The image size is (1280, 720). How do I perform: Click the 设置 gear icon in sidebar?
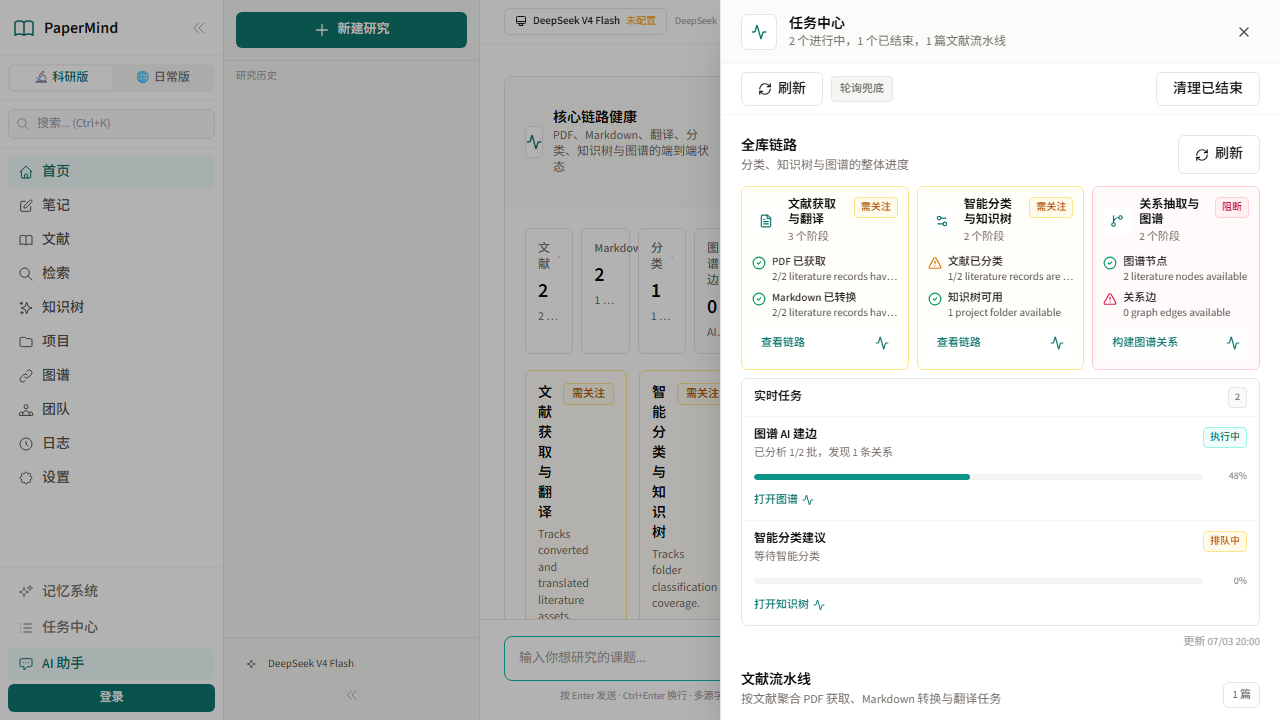26,478
